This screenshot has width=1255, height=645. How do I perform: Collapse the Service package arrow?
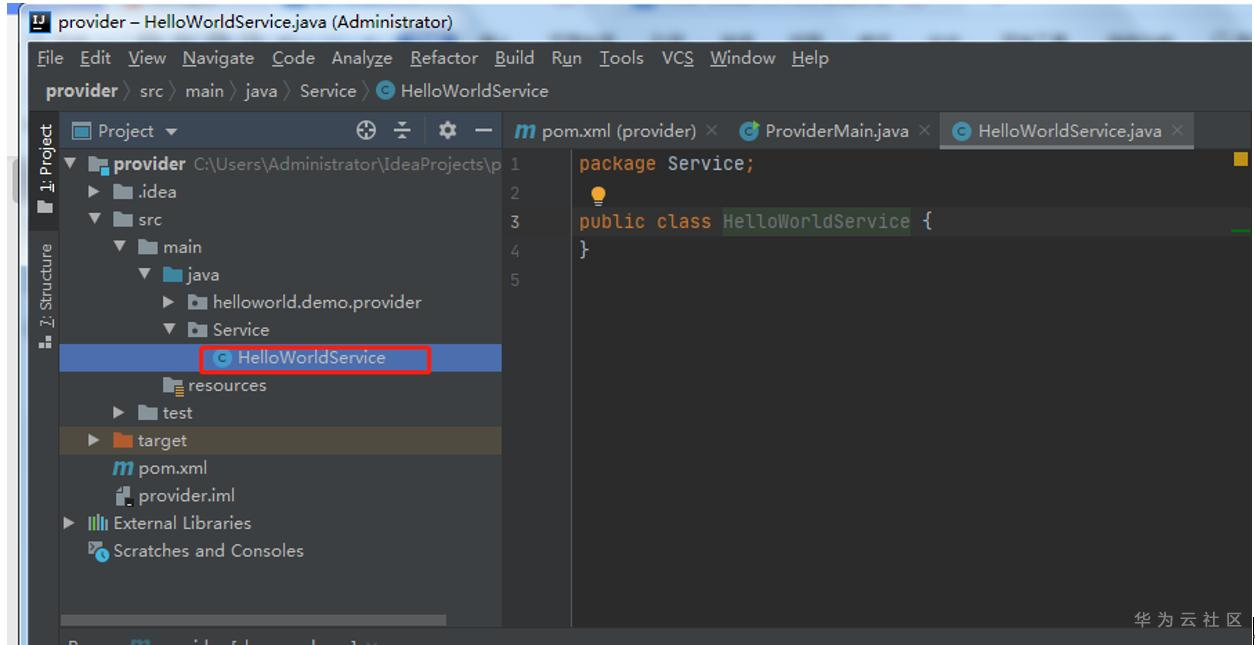click(x=170, y=330)
